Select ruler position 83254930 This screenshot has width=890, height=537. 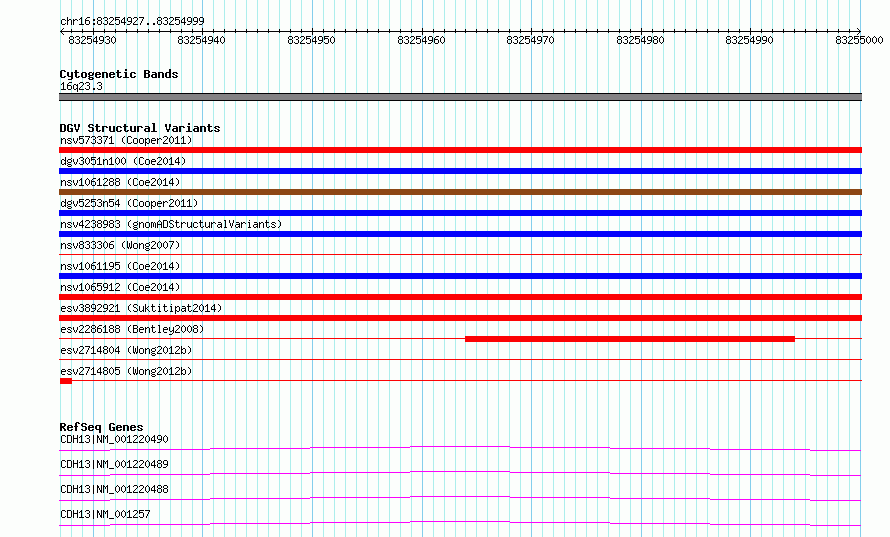(92, 40)
